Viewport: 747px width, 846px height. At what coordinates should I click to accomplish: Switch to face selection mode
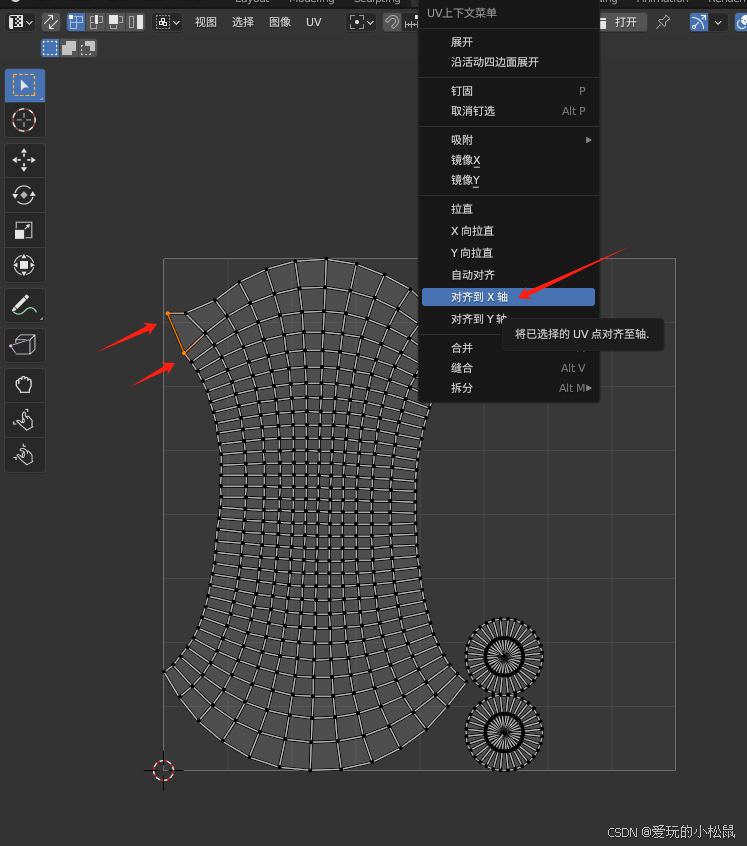point(116,22)
